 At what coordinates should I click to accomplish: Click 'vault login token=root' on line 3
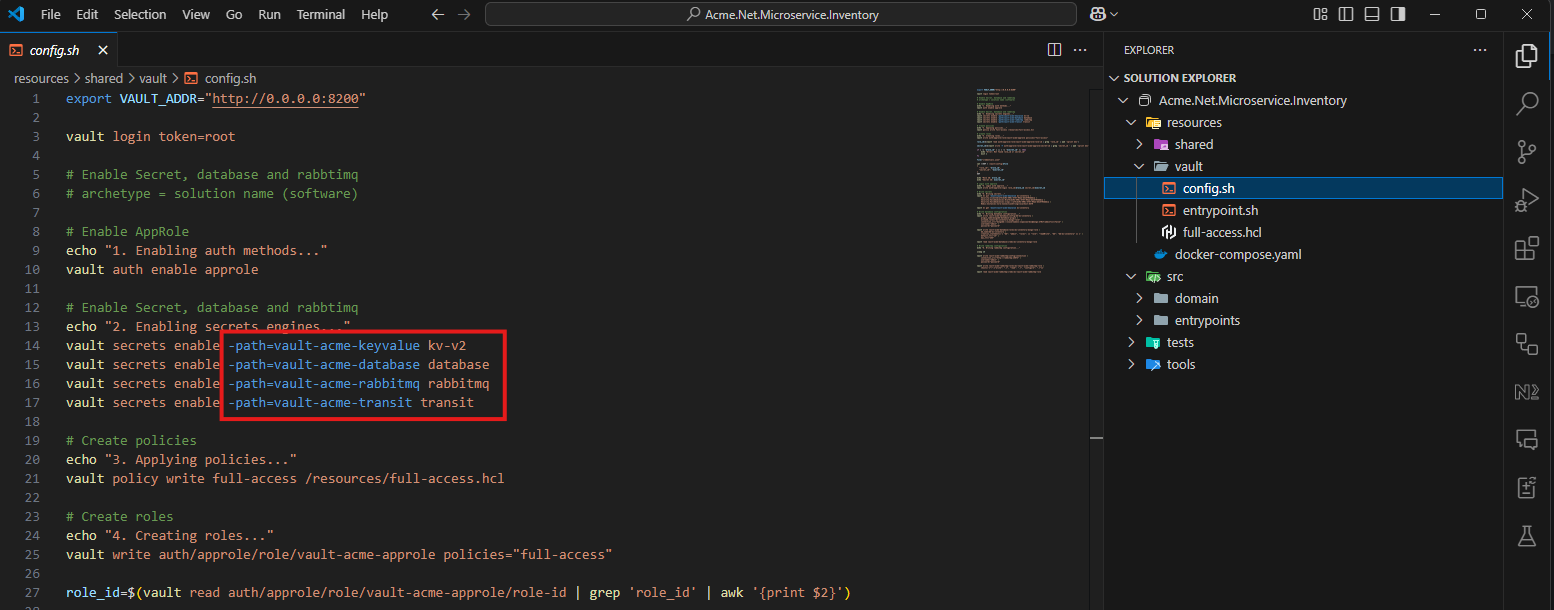point(151,137)
